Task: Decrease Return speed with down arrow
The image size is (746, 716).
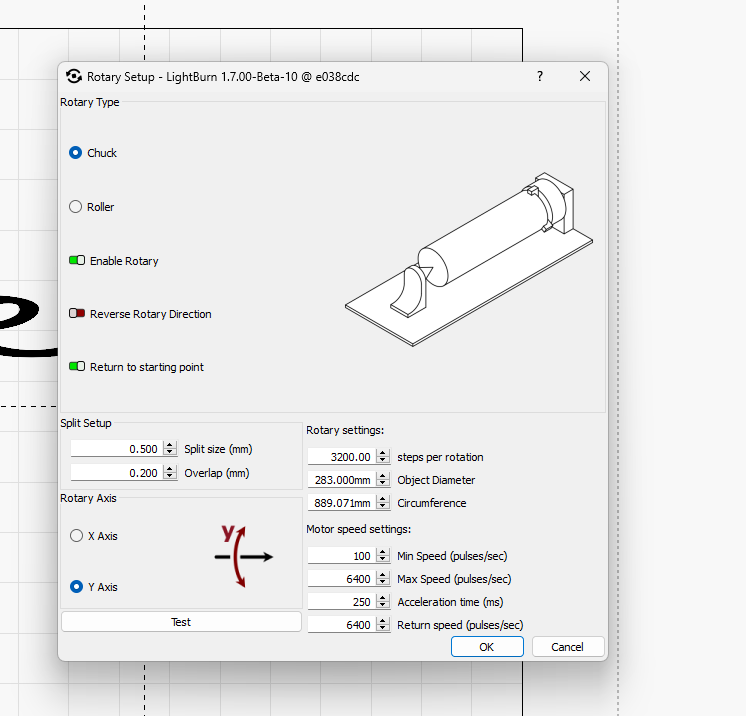Action: 383,628
